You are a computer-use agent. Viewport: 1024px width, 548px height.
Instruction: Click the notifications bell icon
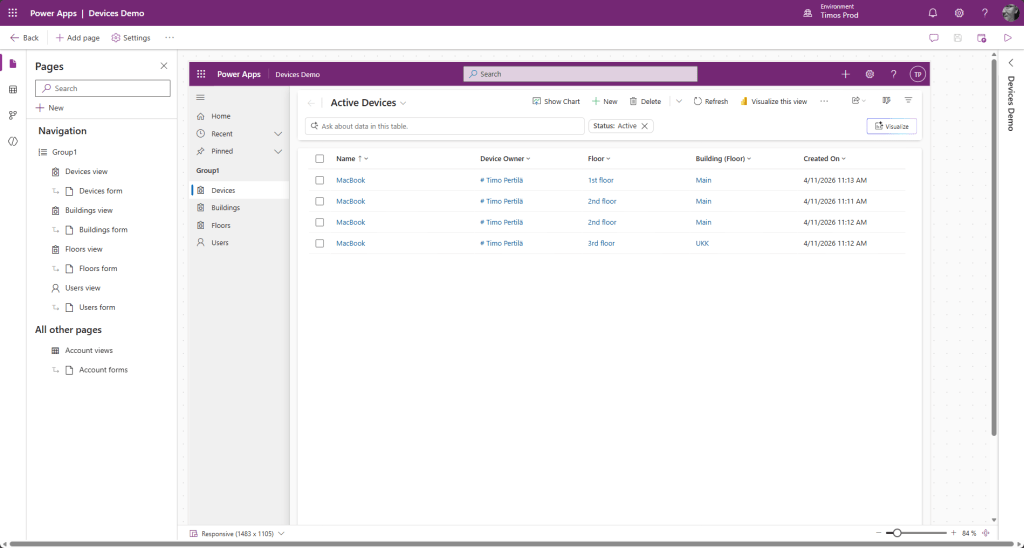(x=933, y=13)
